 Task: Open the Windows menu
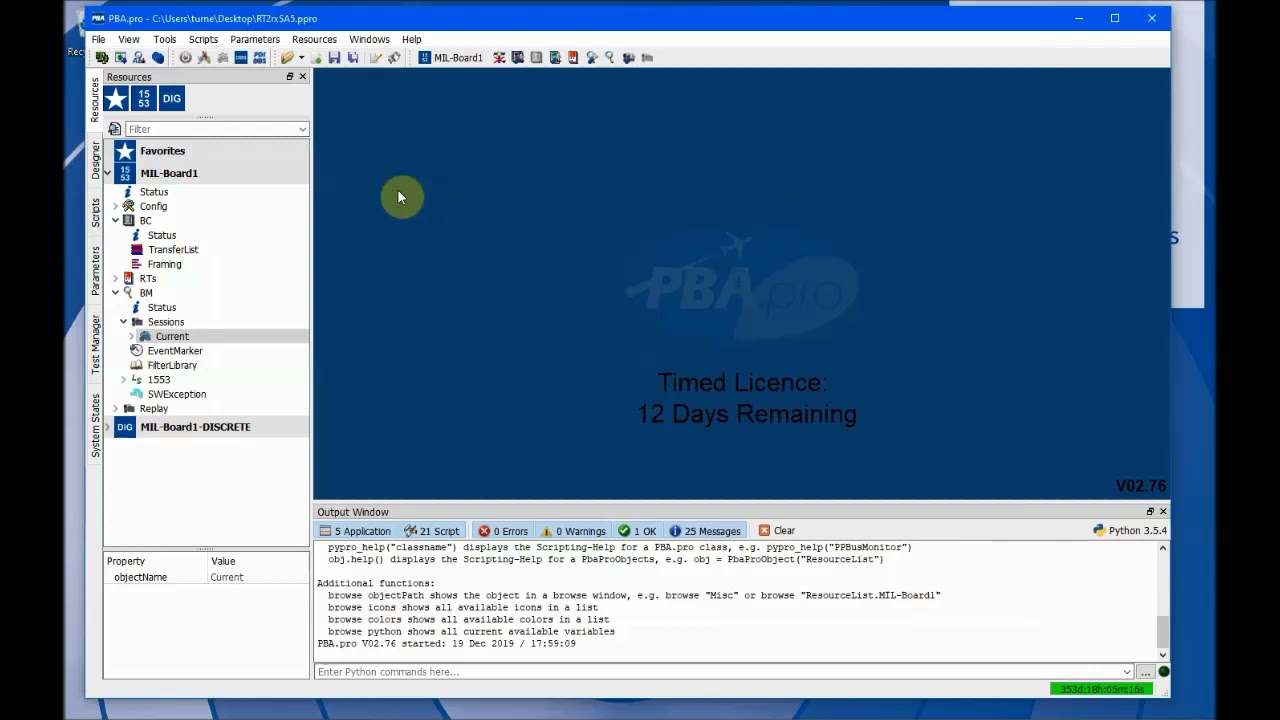click(x=369, y=39)
